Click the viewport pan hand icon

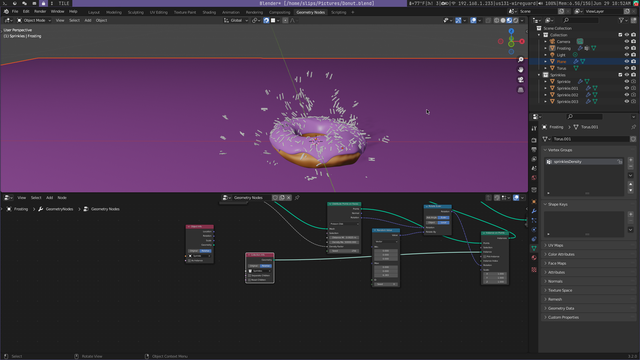pos(520,69)
